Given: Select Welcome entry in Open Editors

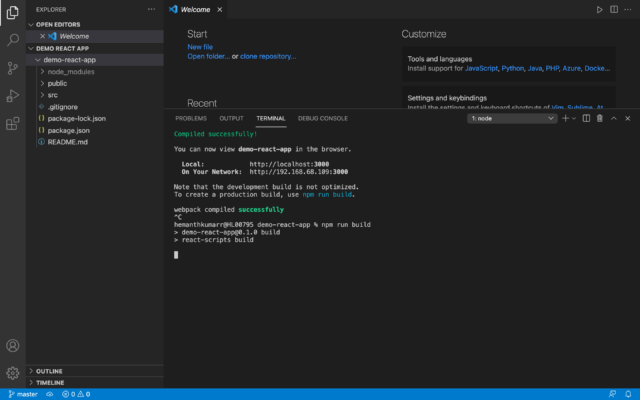Looking at the screenshot, I should tap(74, 36).
